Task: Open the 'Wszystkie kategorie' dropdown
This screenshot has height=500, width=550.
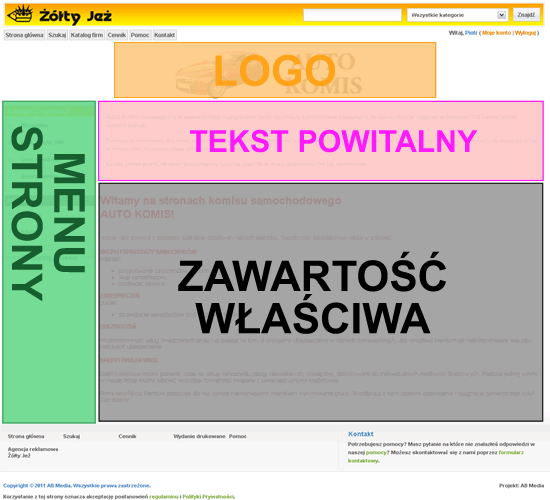Action: pos(457,15)
